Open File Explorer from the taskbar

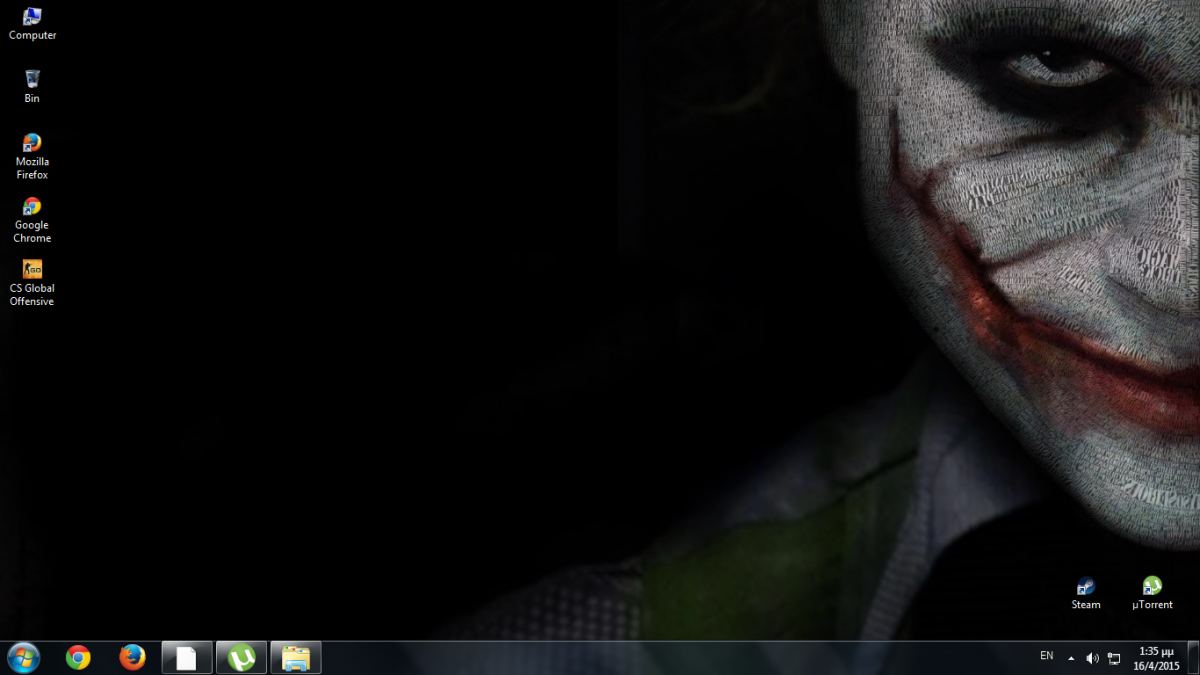[x=296, y=657]
